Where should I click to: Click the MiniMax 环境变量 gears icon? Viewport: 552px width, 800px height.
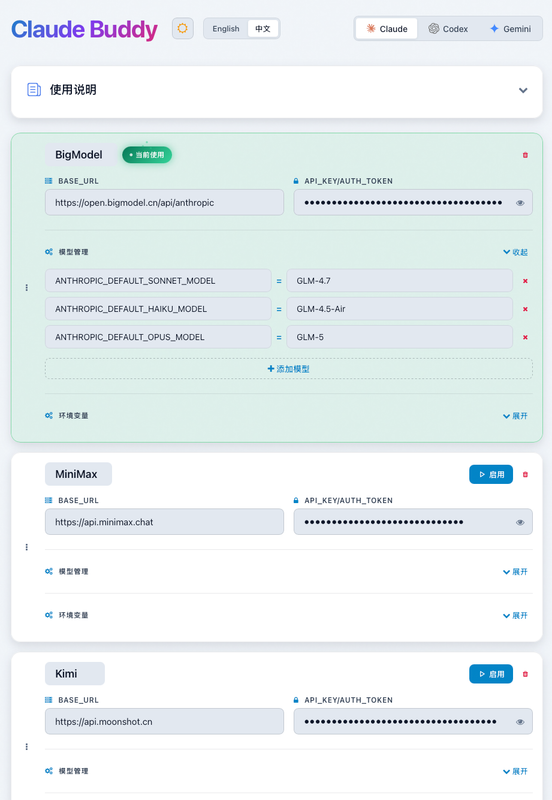click(49, 615)
